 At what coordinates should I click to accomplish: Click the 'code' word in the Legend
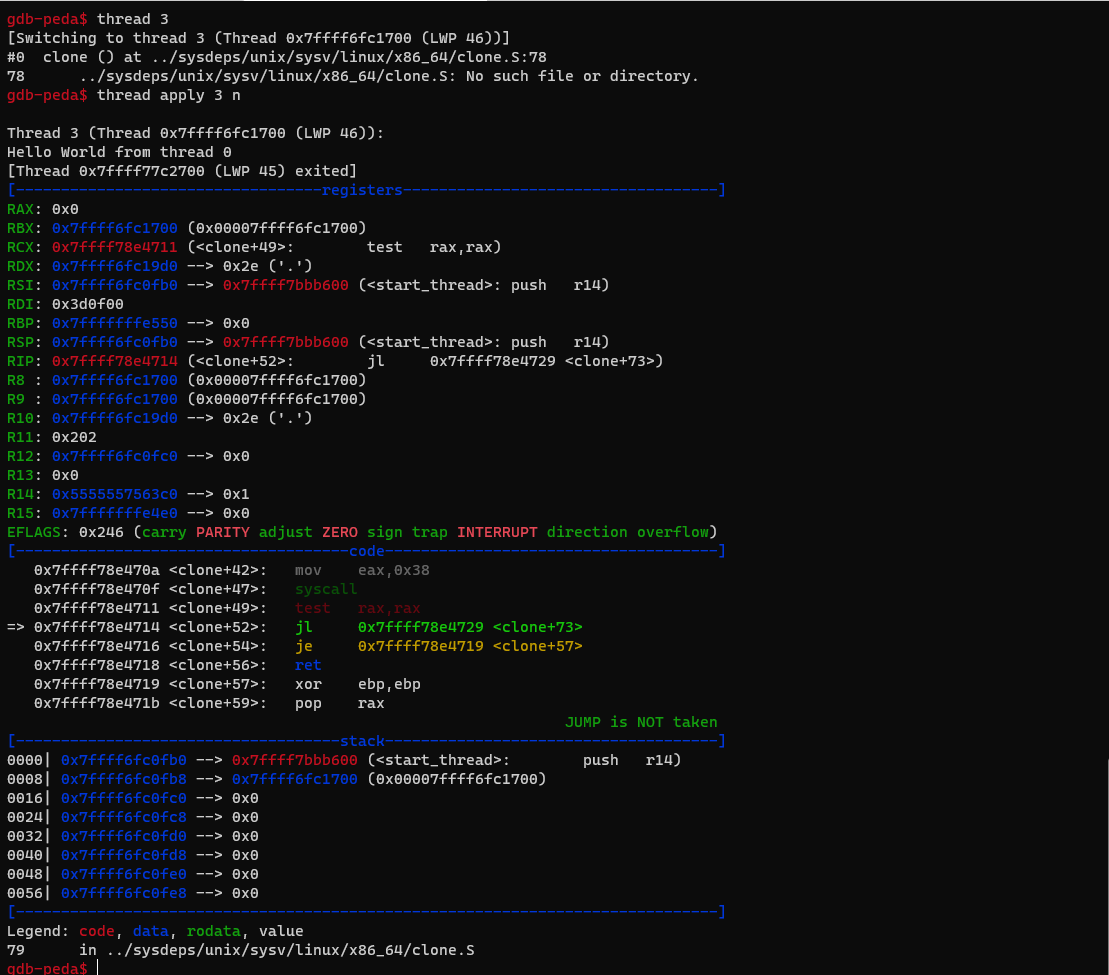tap(97, 932)
